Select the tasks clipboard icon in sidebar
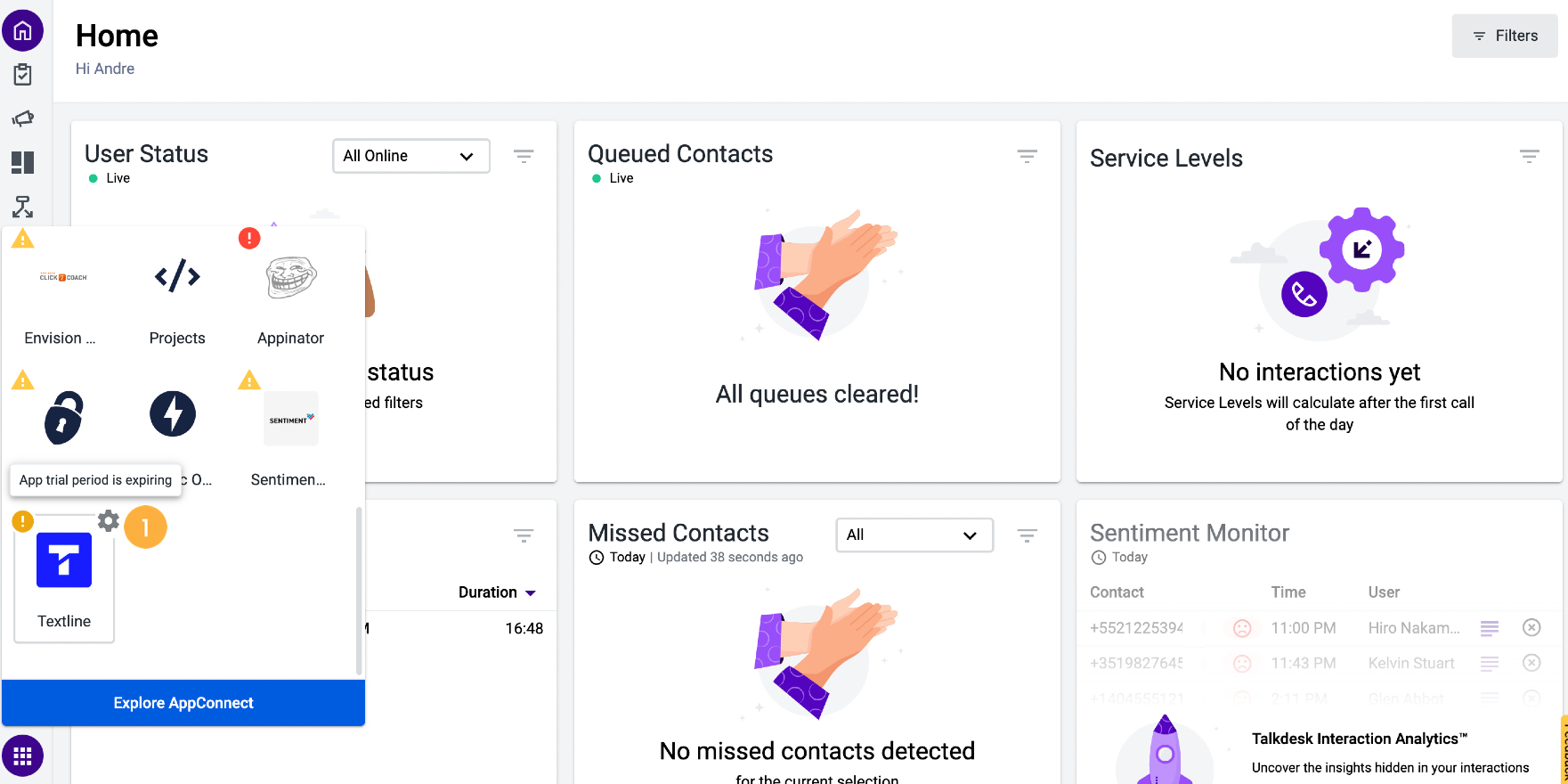 tap(22, 74)
